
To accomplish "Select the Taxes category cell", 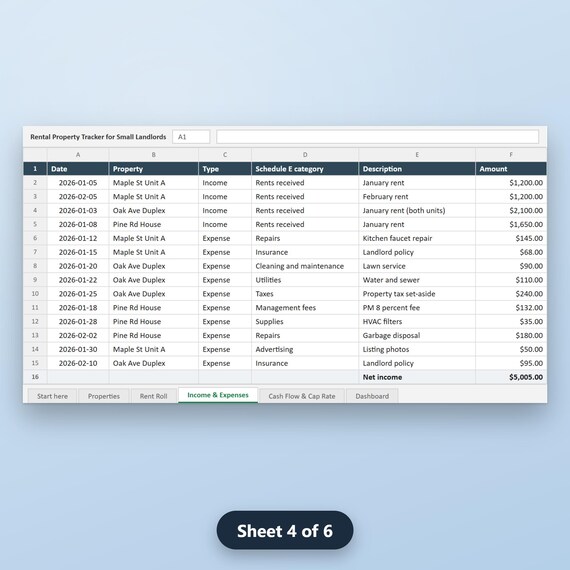I will click(305, 294).
